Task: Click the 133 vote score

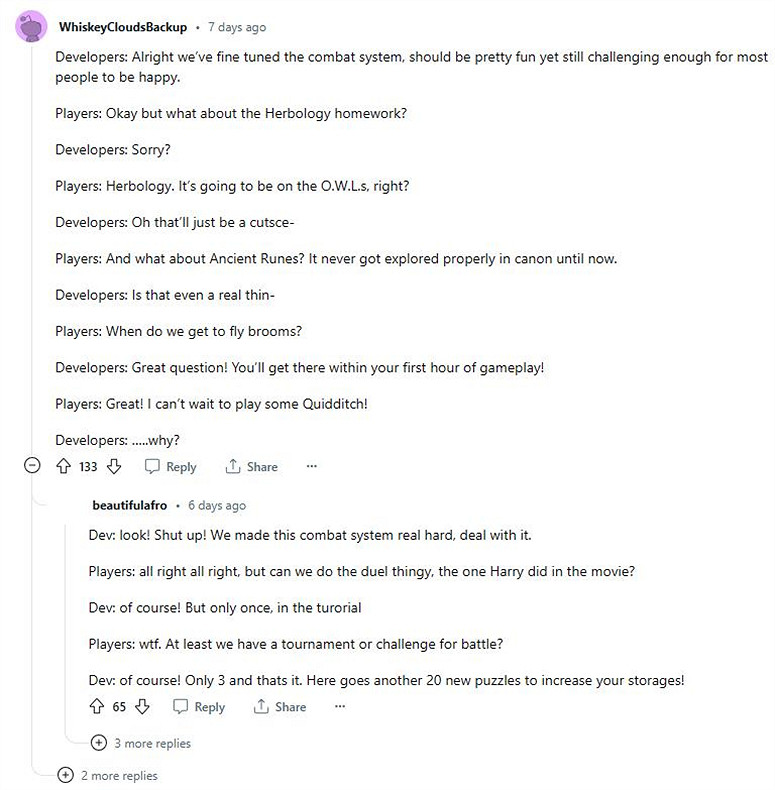Action: (x=89, y=466)
